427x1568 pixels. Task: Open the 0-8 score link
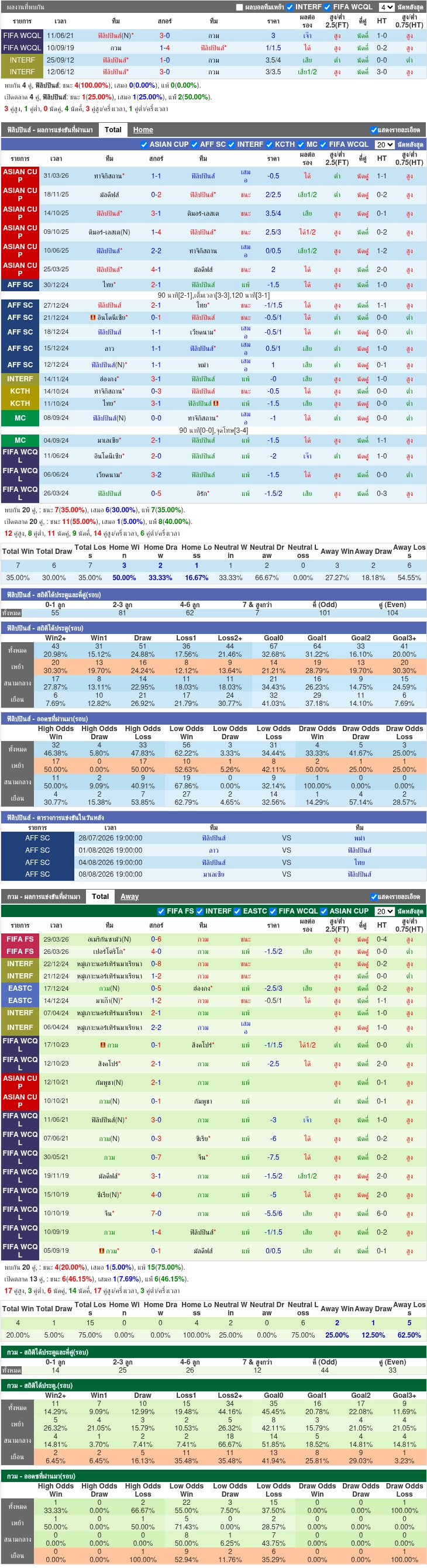(x=156, y=964)
